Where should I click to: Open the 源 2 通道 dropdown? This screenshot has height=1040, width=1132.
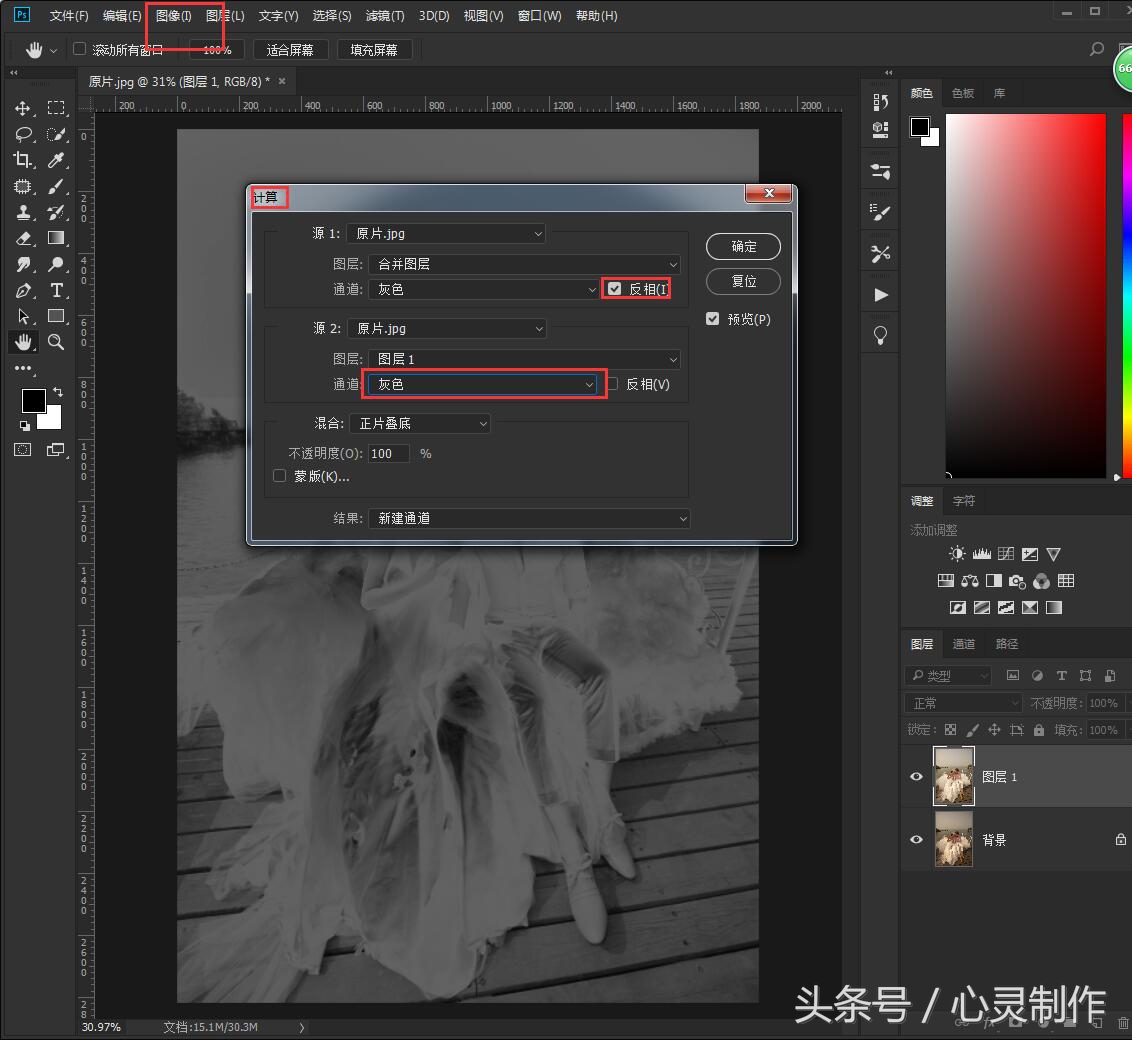click(x=484, y=384)
